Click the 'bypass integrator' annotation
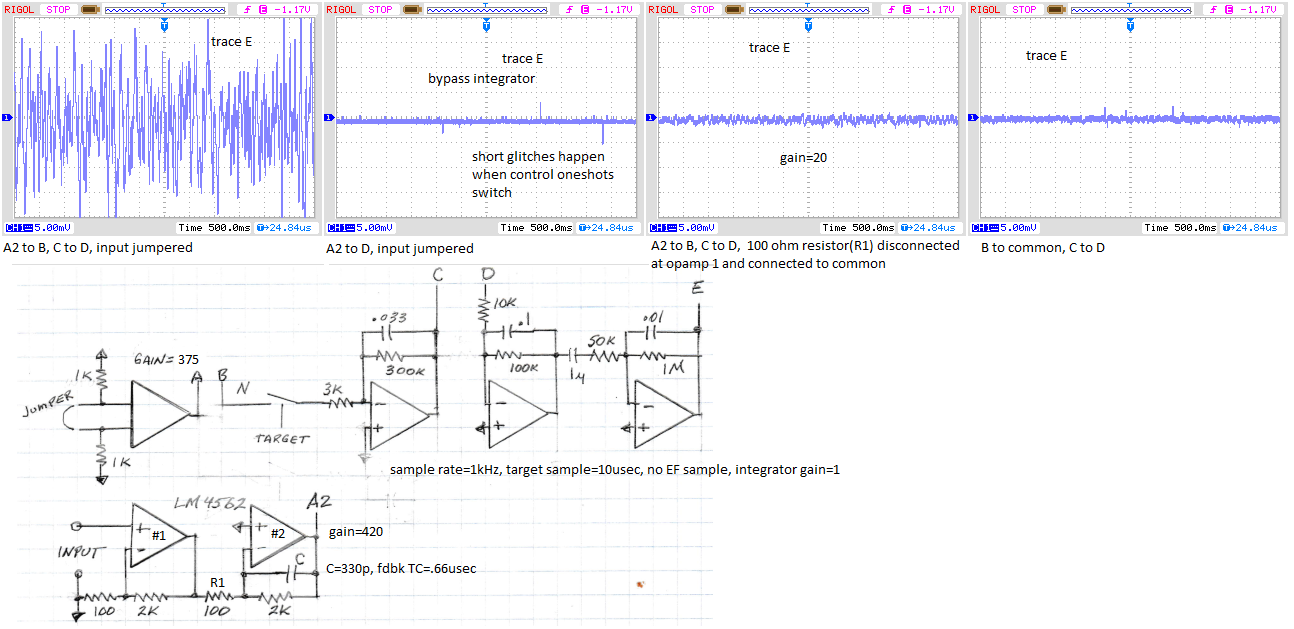This screenshot has width=1294, height=629. click(482, 79)
